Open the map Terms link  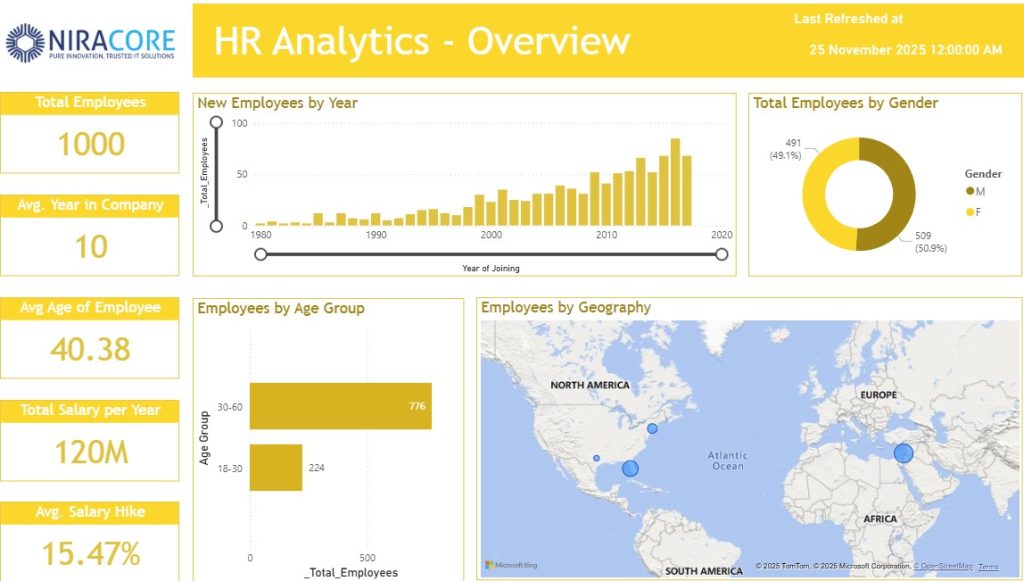pos(988,567)
